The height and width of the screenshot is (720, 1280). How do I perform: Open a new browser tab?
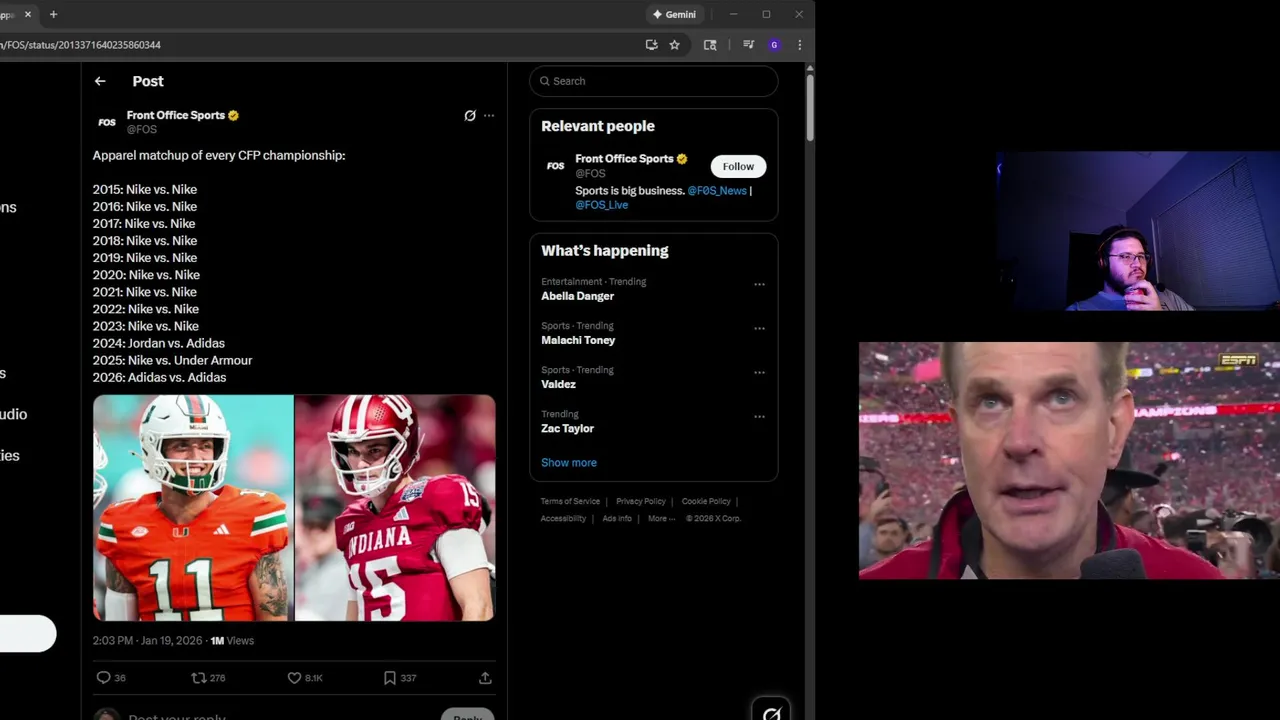pos(53,15)
